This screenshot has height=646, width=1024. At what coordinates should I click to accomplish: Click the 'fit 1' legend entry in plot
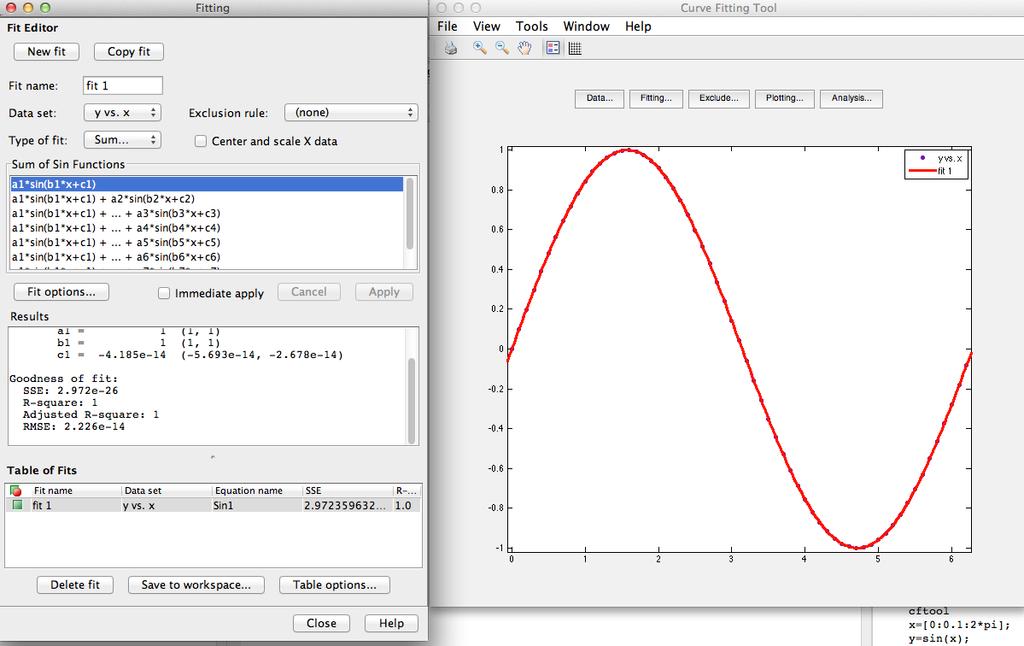933,171
